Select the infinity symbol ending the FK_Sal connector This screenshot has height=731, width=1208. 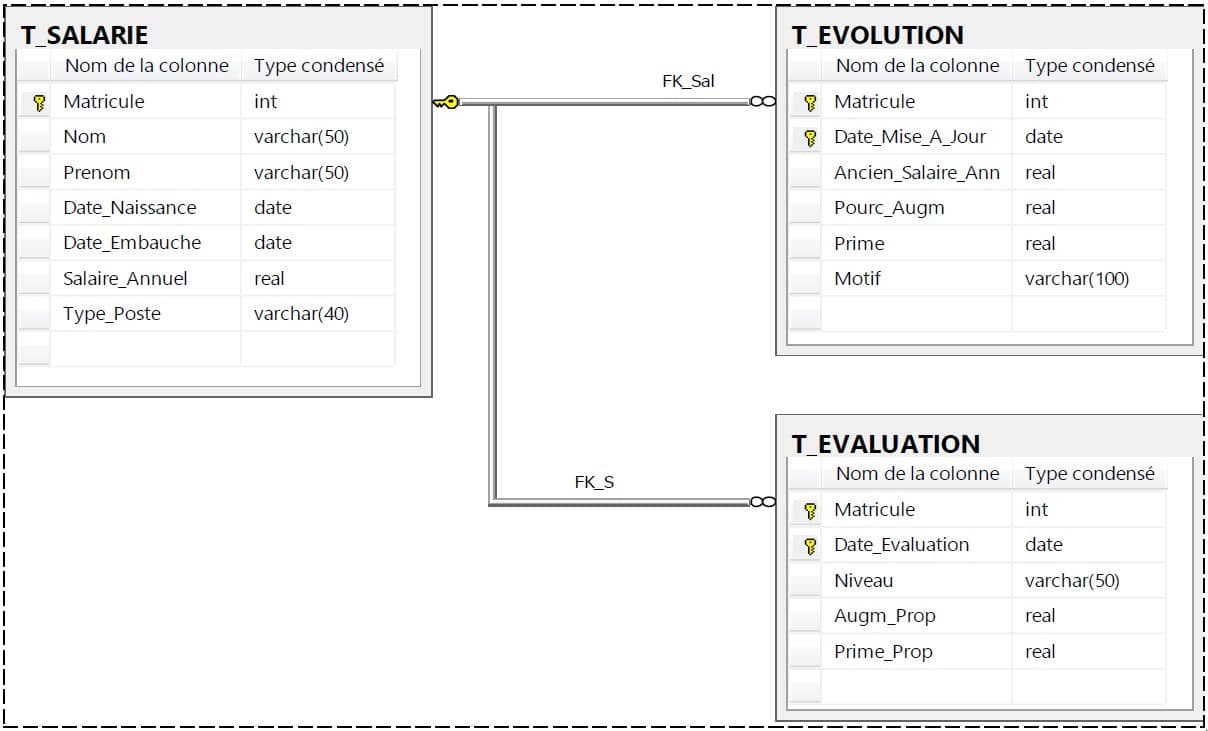point(763,101)
